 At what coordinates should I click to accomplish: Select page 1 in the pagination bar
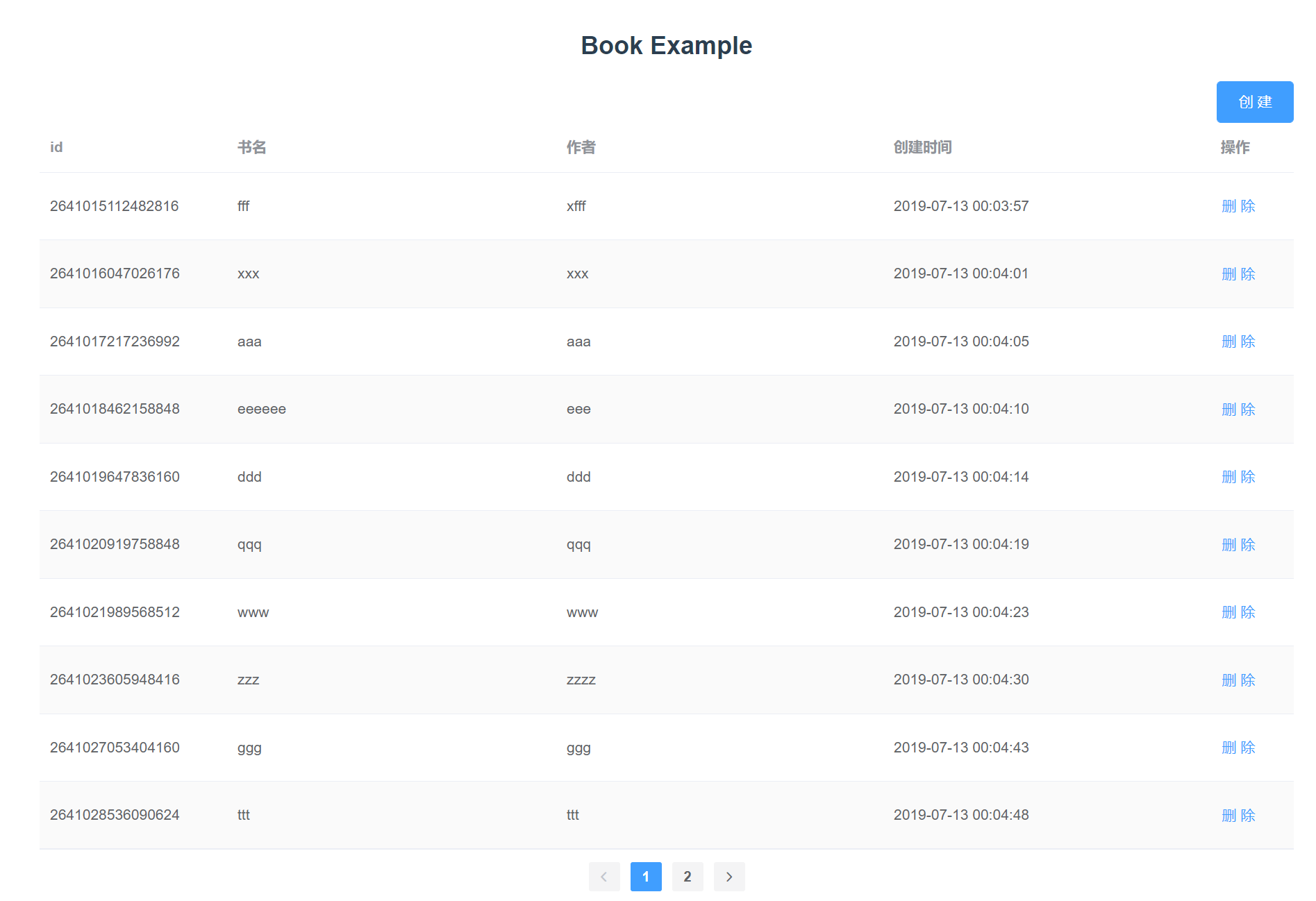pyautogui.click(x=646, y=877)
